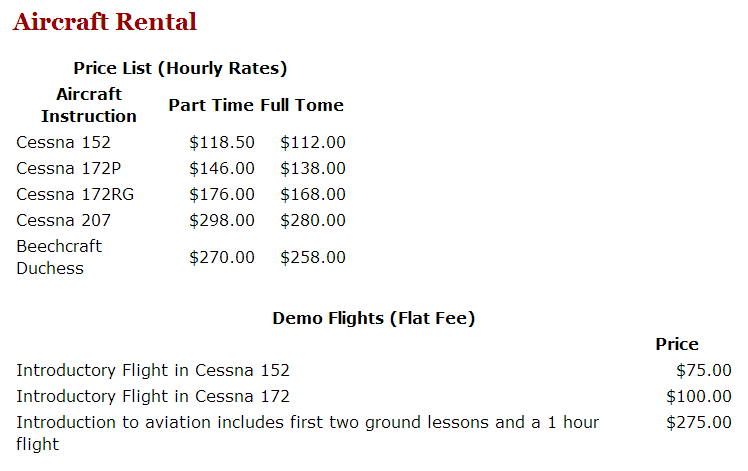Viewport: 748px width, 471px height.
Task: Select the Cessna 172RG row label
Action: (75, 194)
